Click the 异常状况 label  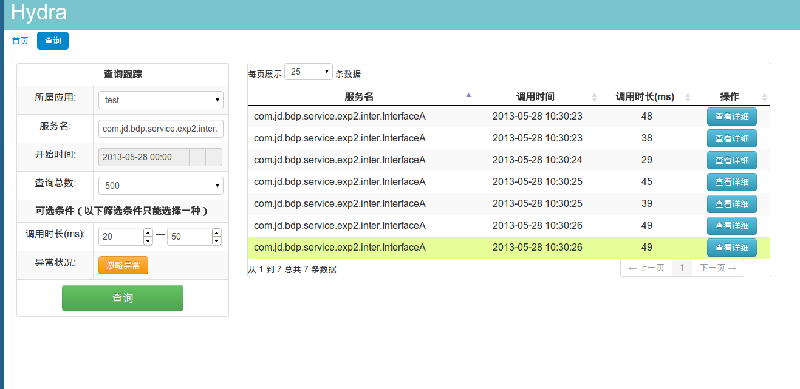click(55, 263)
